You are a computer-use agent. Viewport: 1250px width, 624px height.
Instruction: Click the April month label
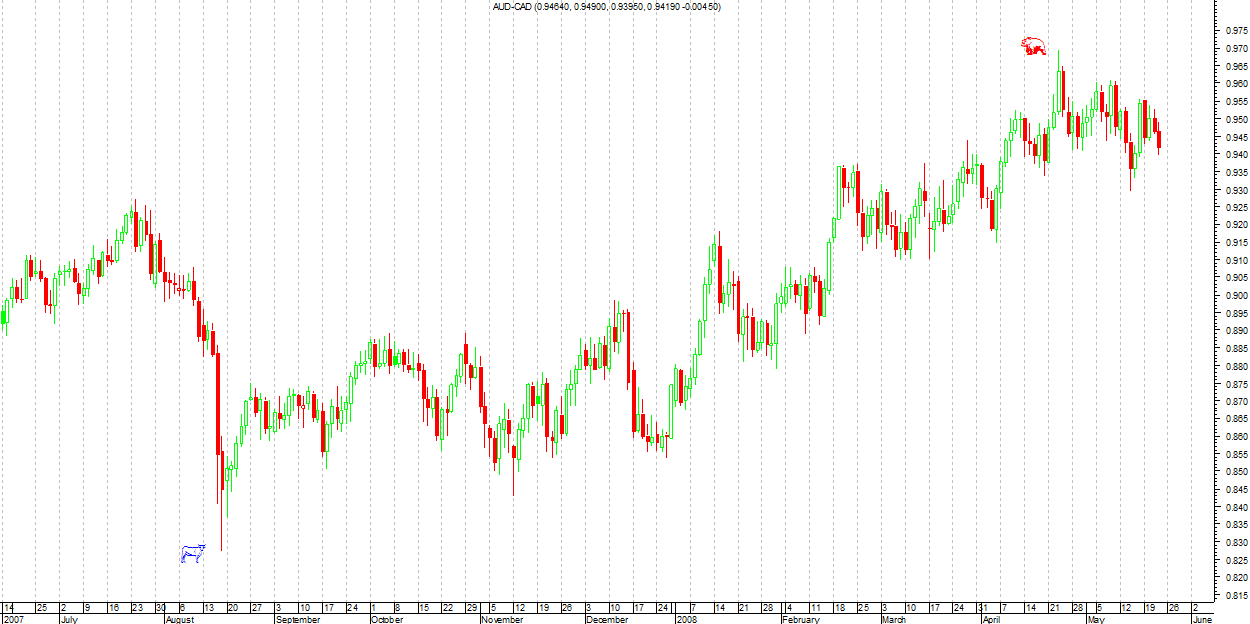[989, 619]
